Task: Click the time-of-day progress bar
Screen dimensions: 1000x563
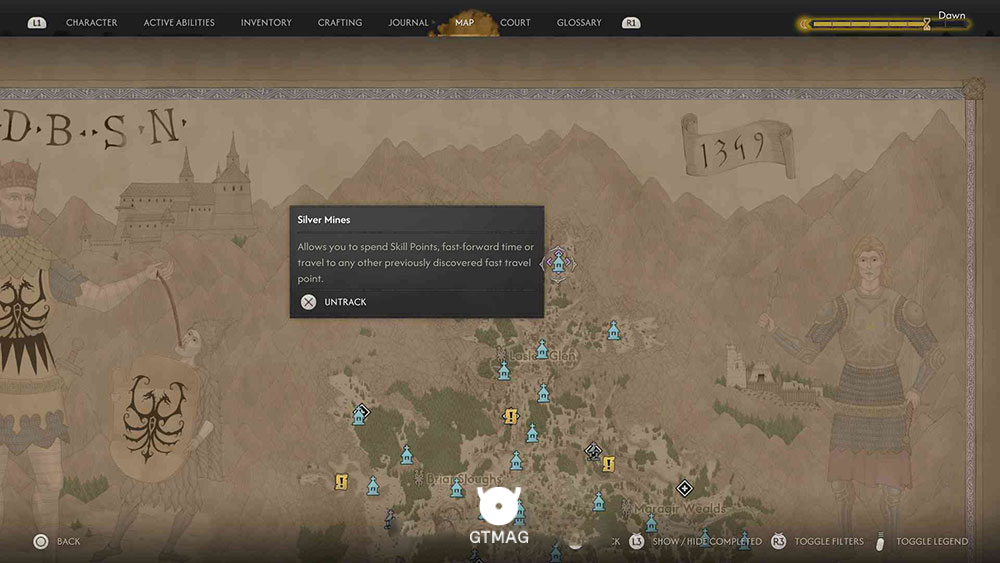Action: coord(883,24)
